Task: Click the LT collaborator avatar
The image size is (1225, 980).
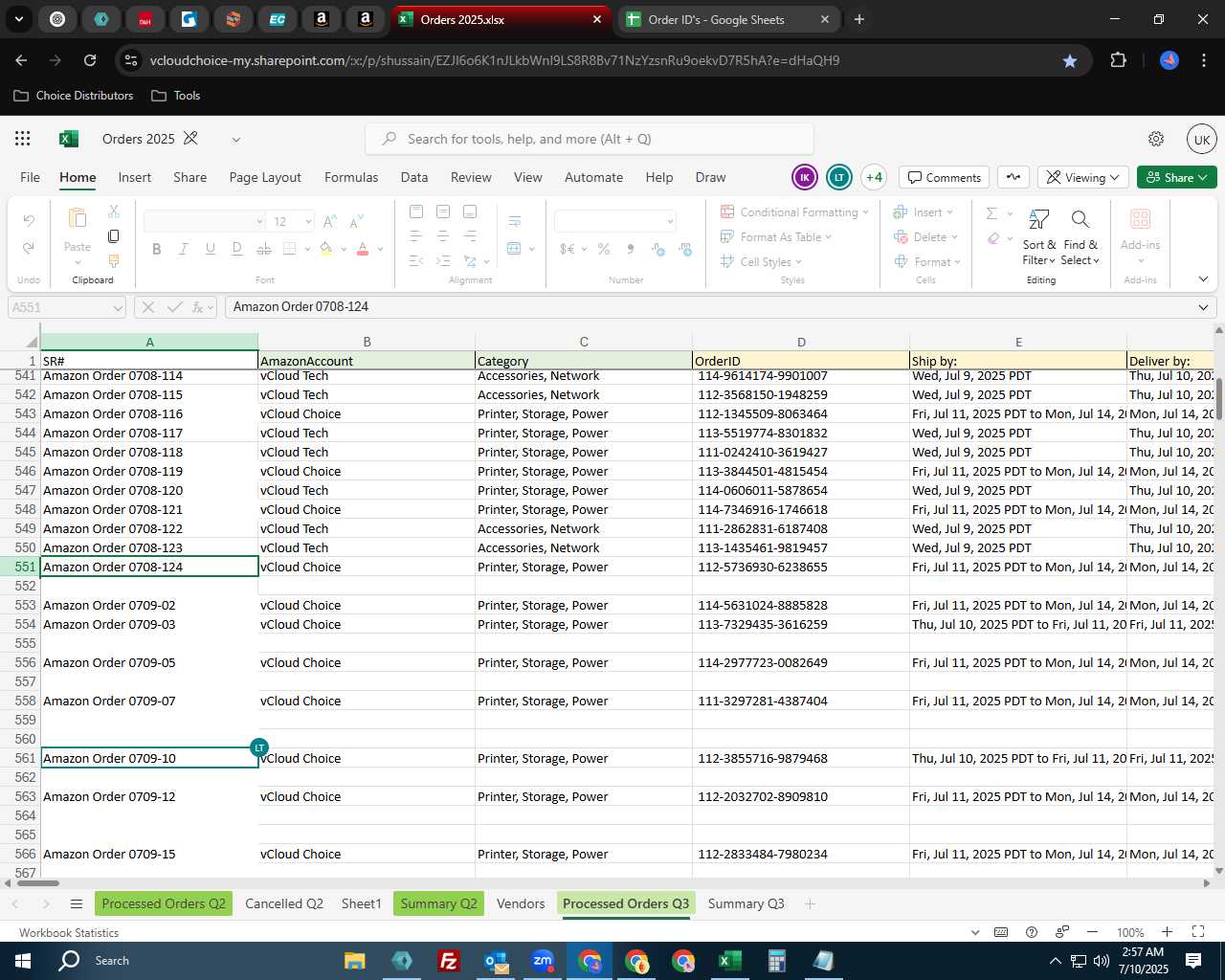Action: click(x=839, y=177)
